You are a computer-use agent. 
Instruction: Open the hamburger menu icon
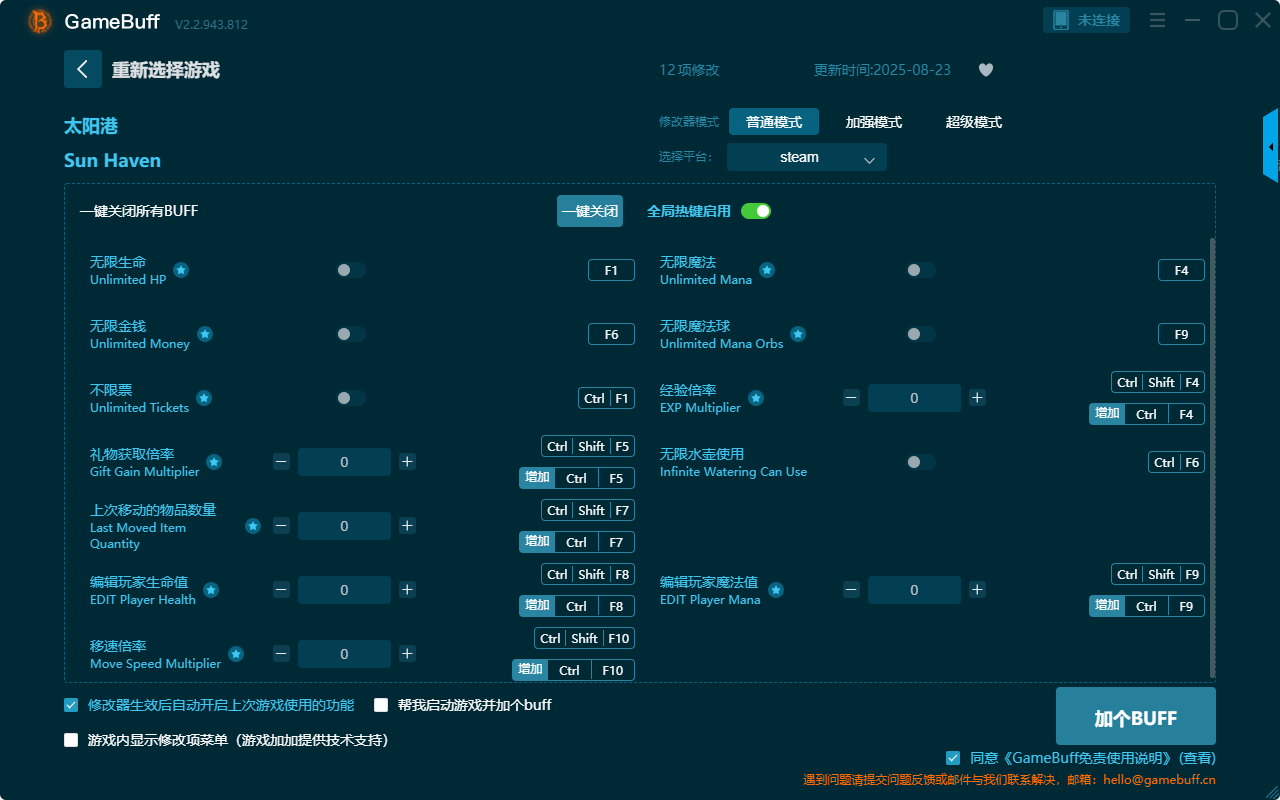(1157, 21)
